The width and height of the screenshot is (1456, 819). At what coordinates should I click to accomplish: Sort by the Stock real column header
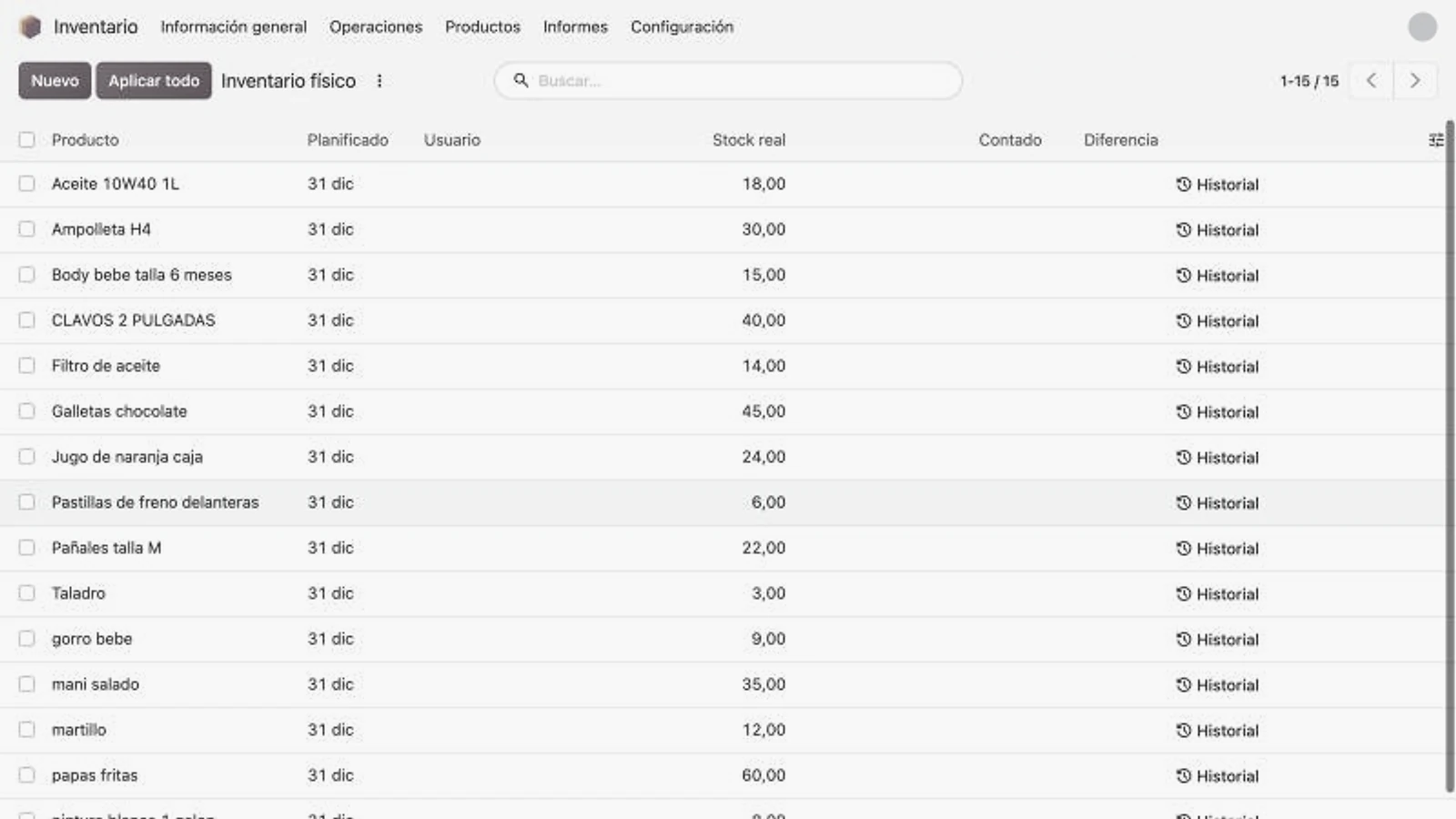pyautogui.click(x=748, y=140)
